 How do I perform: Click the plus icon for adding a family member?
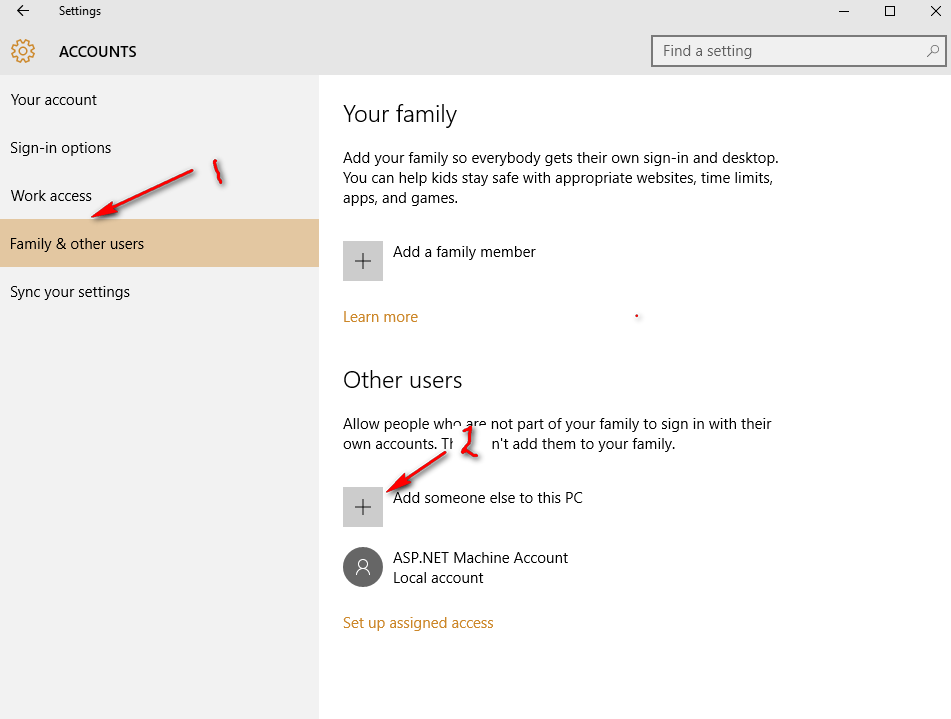(363, 261)
